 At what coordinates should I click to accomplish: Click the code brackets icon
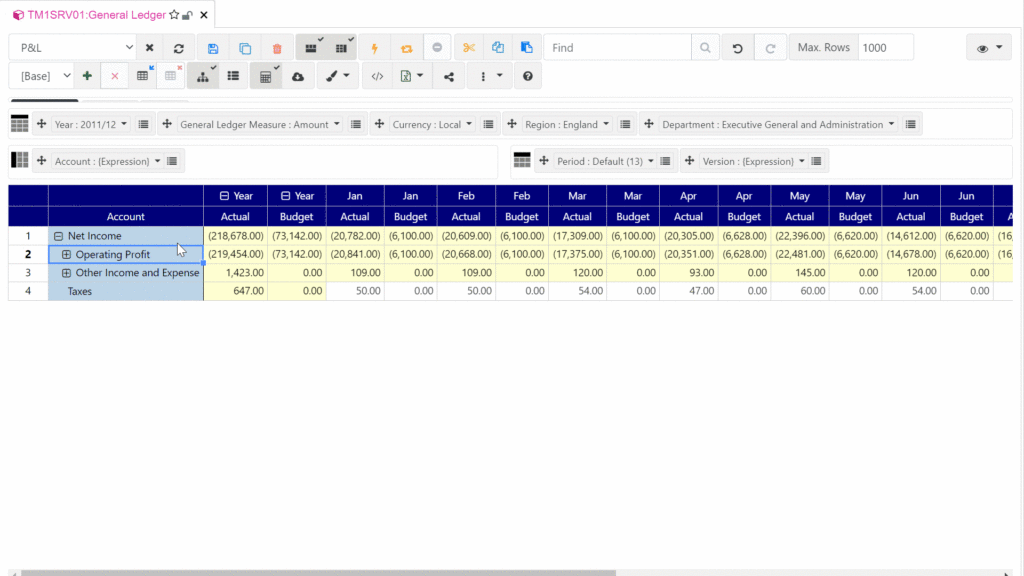(377, 76)
